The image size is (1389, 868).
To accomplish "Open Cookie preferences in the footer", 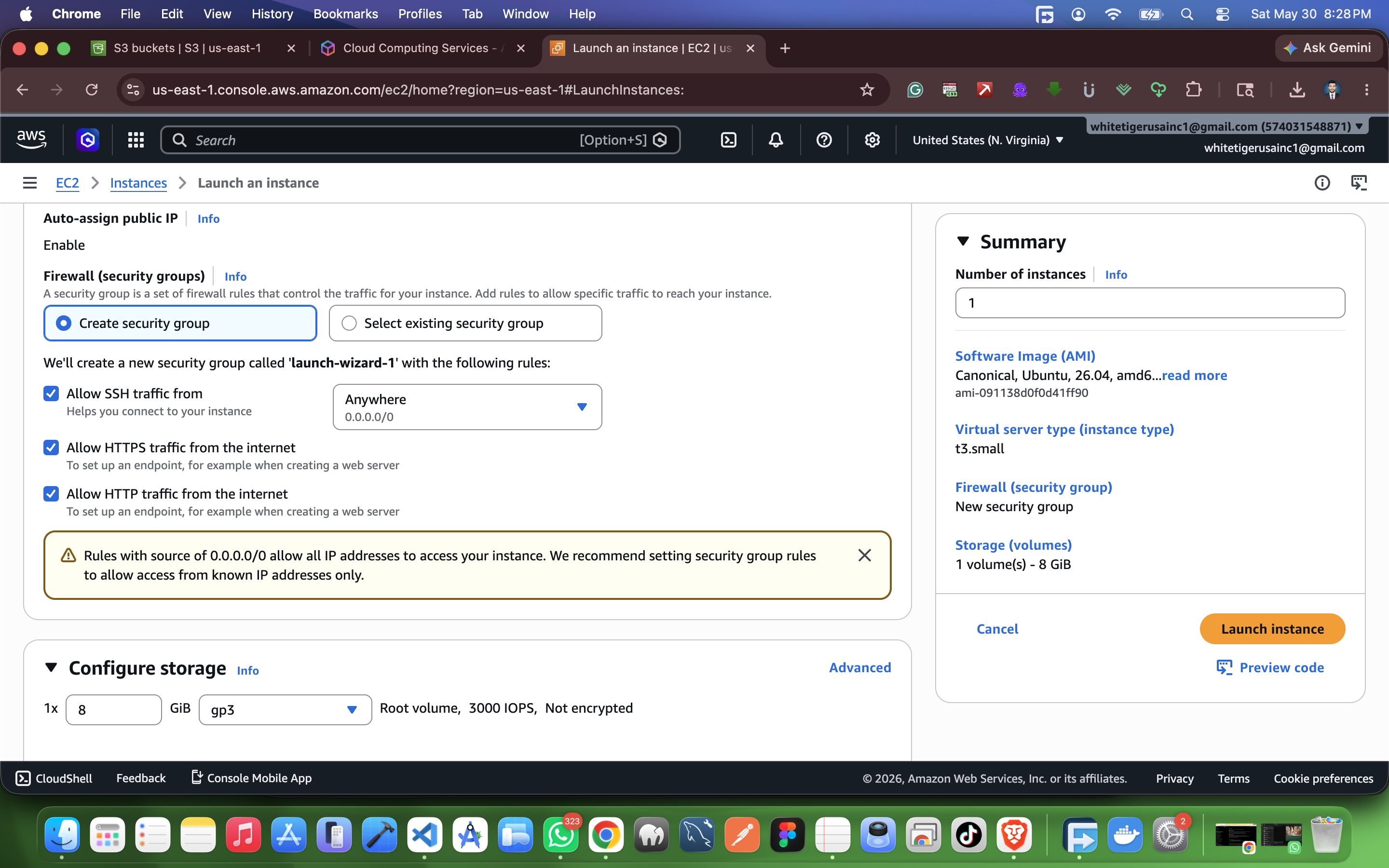I will point(1323,778).
